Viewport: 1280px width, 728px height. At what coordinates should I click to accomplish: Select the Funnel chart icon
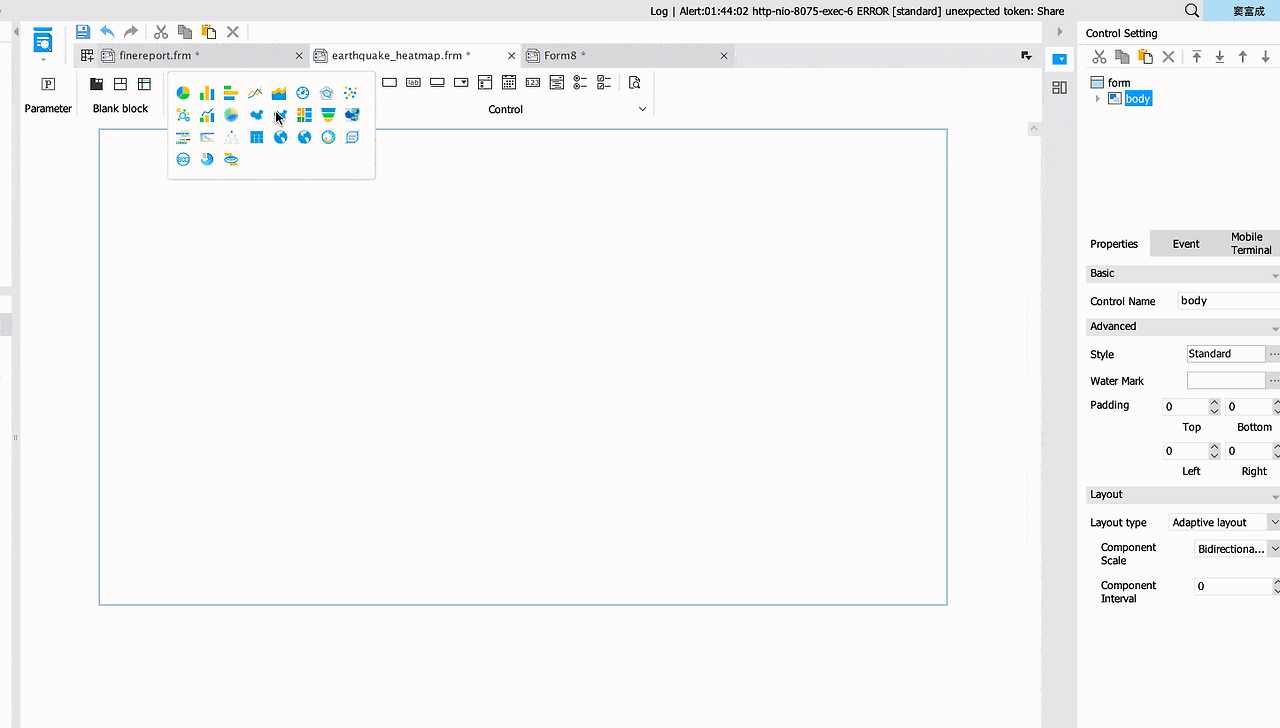[327, 114]
